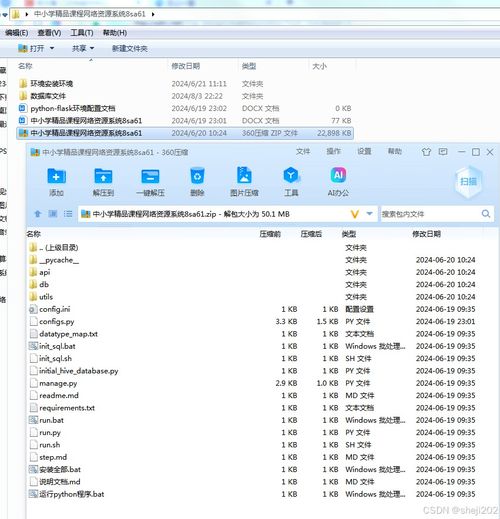Click the orange V security icon
The width and height of the screenshot is (500, 519).
tap(355, 214)
